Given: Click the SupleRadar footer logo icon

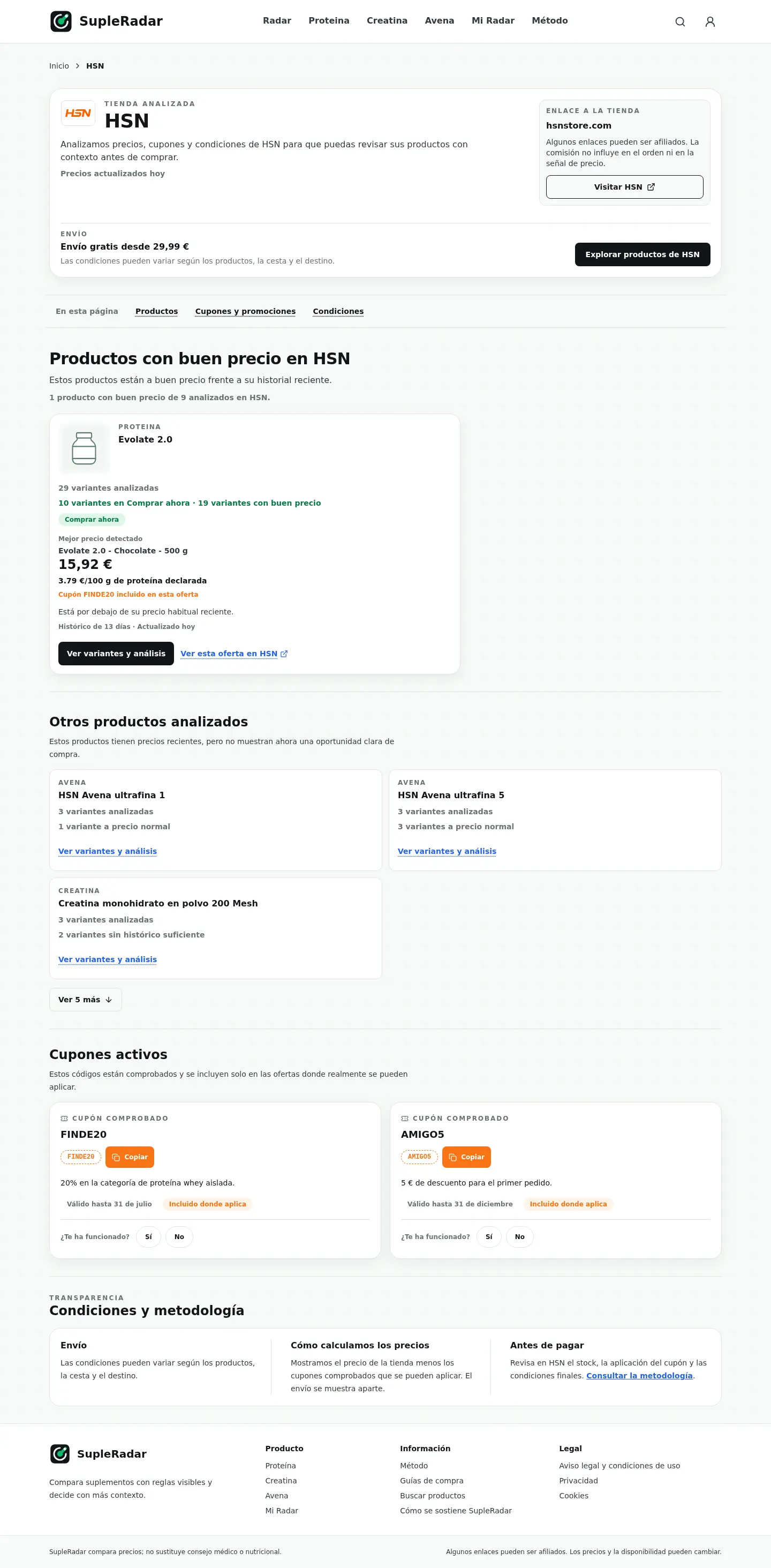Looking at the screenshot, I should [x=59, y=1453].
